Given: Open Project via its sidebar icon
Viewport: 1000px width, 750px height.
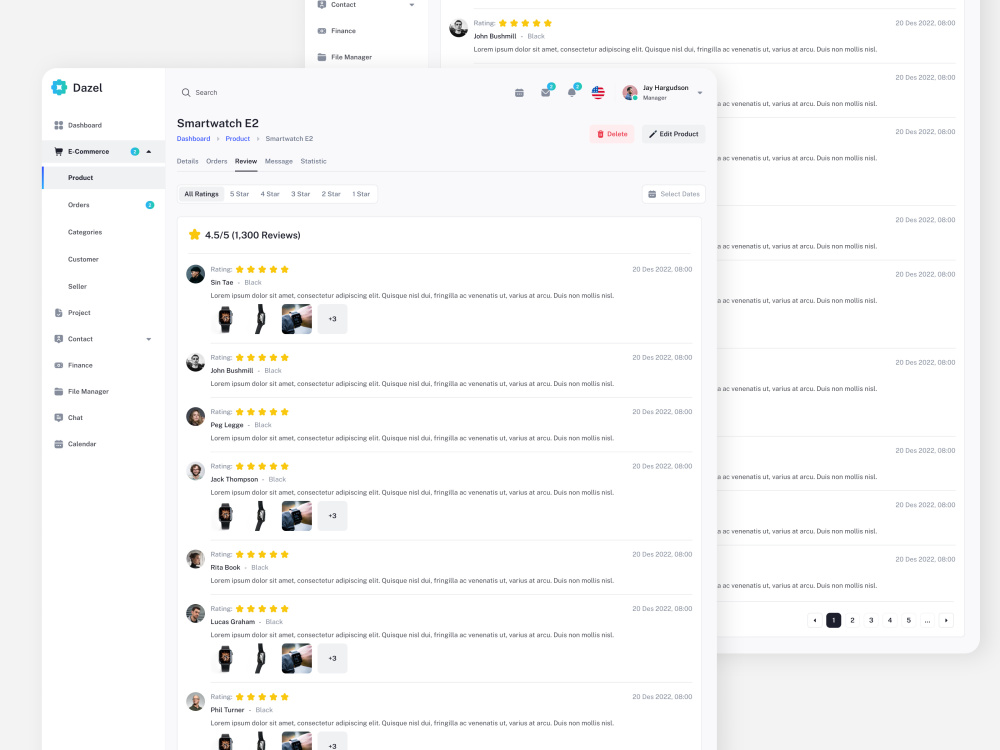Looking at the screenshot, I should 59,313.
